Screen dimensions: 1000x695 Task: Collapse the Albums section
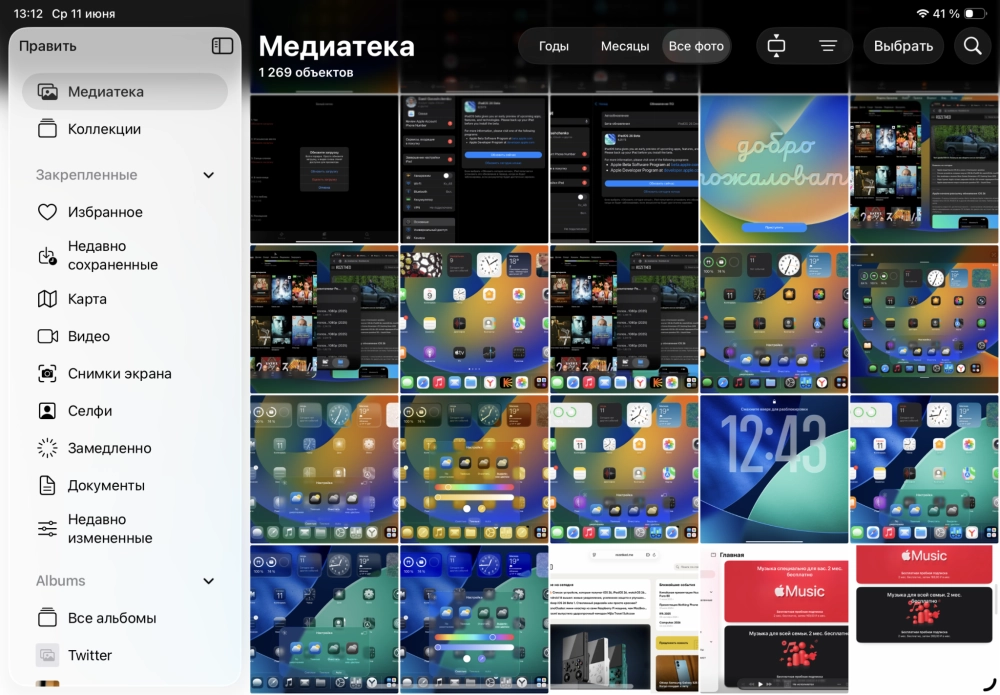click(208, 581)
